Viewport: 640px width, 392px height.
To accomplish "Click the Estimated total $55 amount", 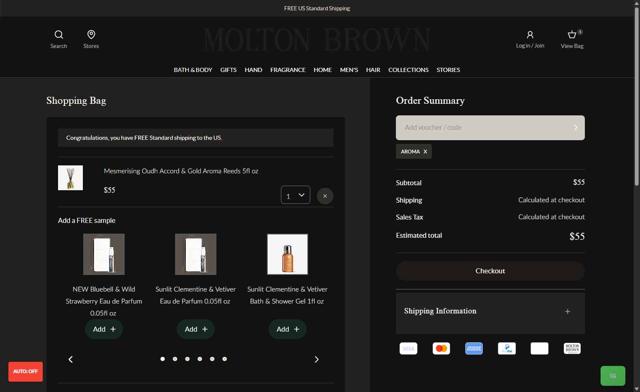I will 577,236.
